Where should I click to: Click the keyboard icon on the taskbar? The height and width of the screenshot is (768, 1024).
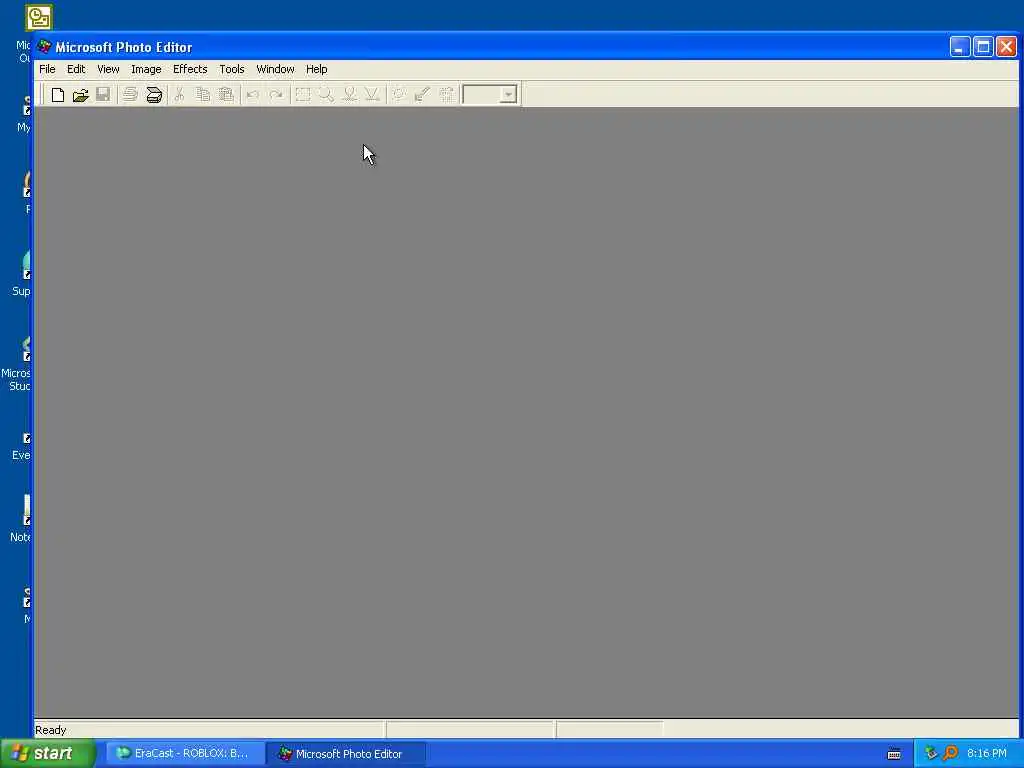(894, 754)
